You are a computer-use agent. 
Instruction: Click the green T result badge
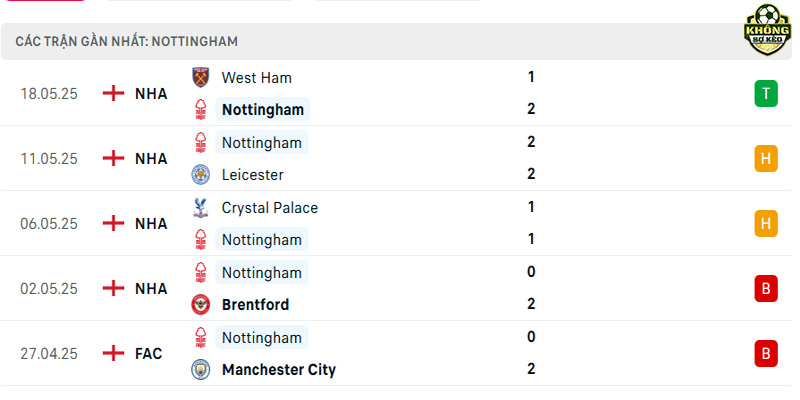[x=766, y=93]
